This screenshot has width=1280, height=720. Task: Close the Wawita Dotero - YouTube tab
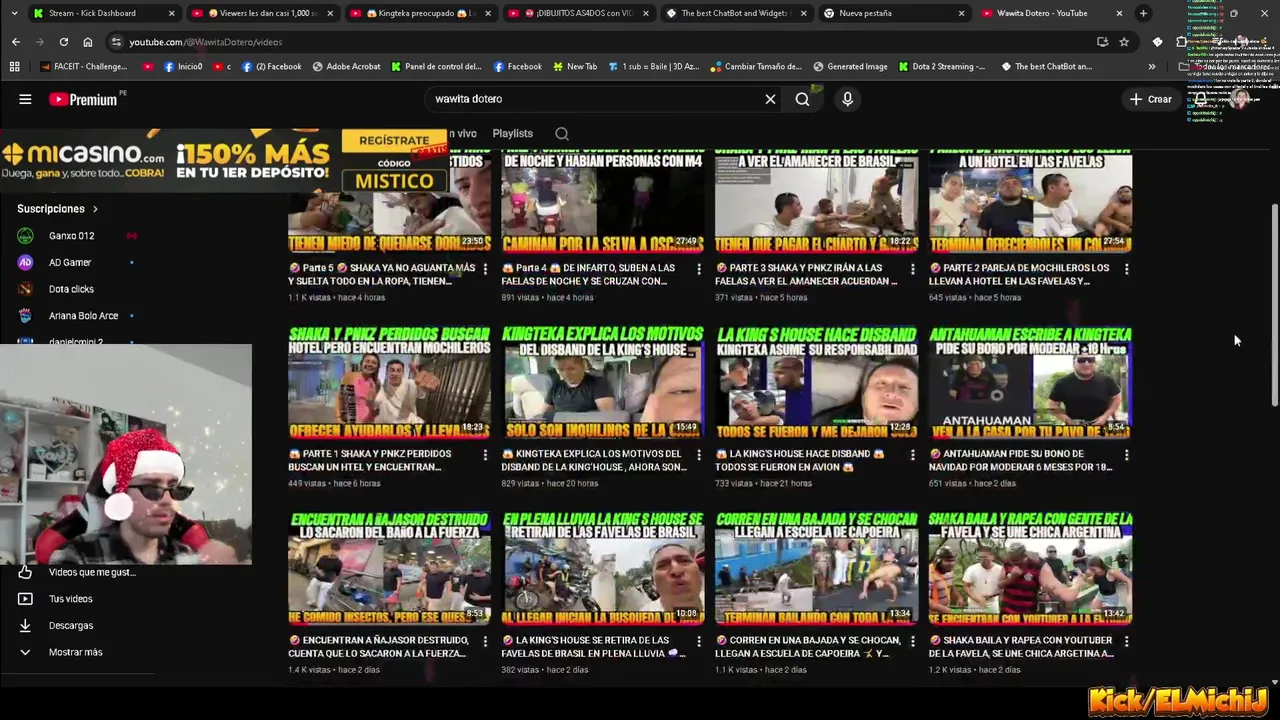(1119, 13)
